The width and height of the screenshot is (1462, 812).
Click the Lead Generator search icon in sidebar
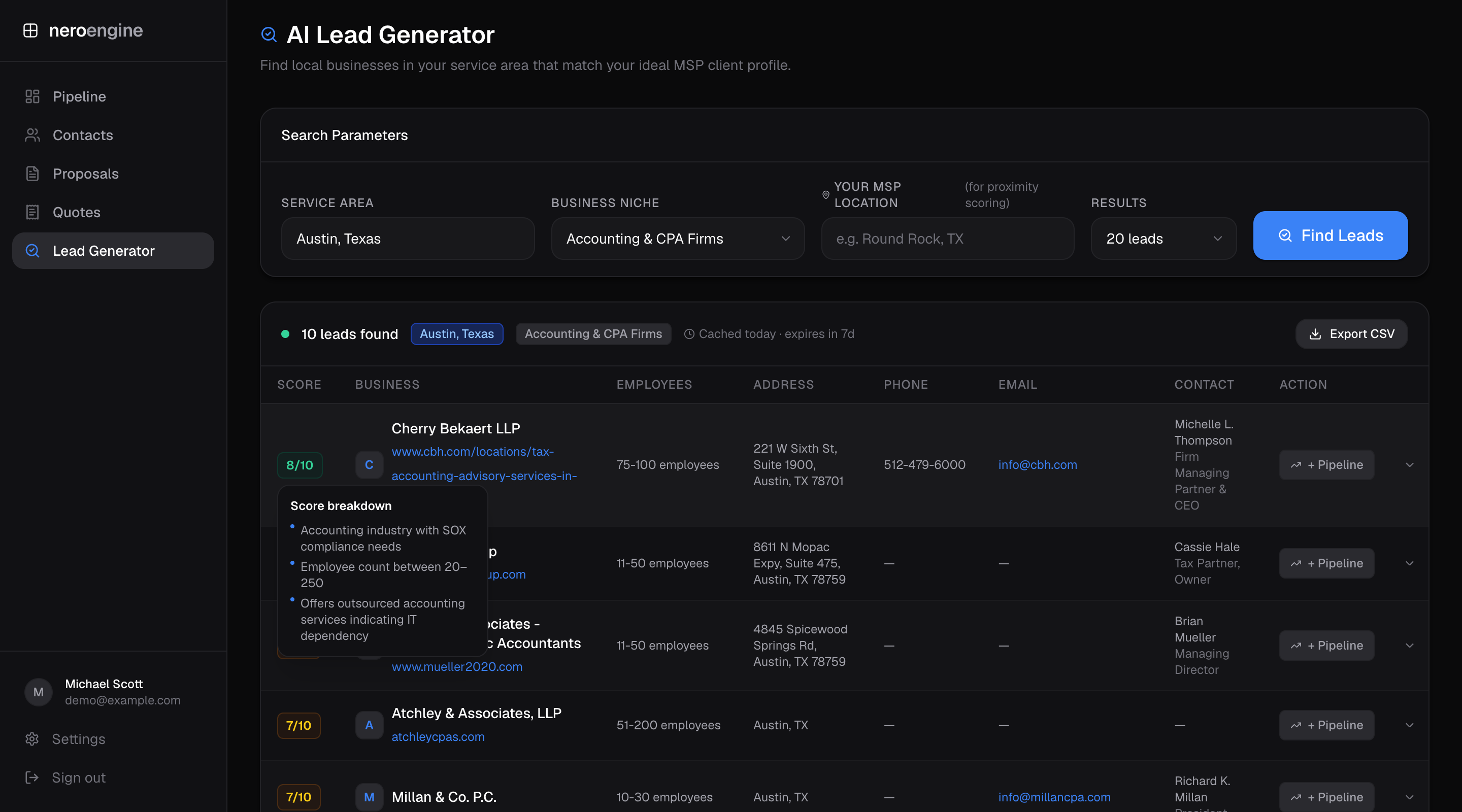pos(32,251)
